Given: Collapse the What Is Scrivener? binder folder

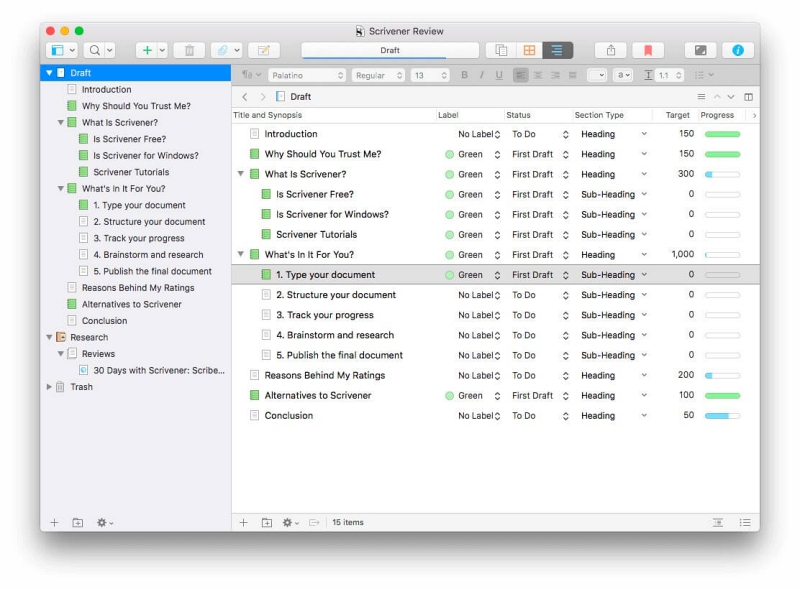Looking at the screenshot, I should pos(60,123).
